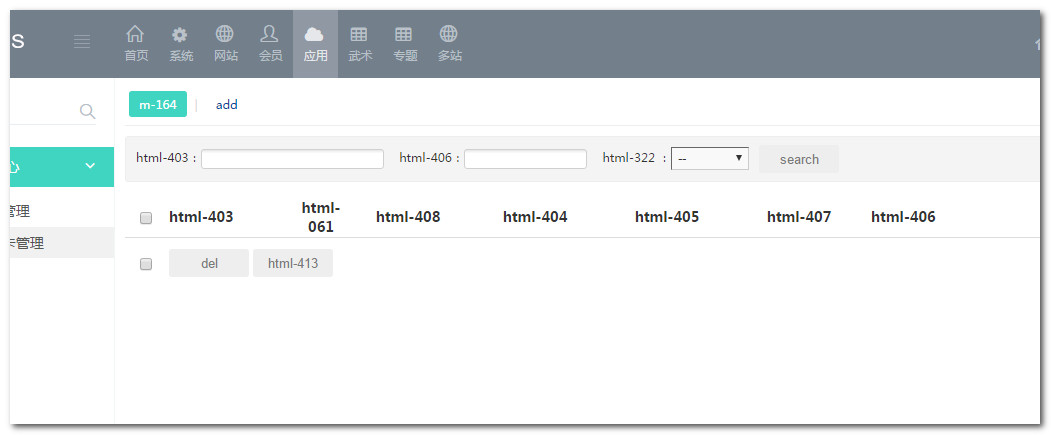The image size is (1051, 435).
Task: Click the 武术 grid icon
Action: point(359,36)
